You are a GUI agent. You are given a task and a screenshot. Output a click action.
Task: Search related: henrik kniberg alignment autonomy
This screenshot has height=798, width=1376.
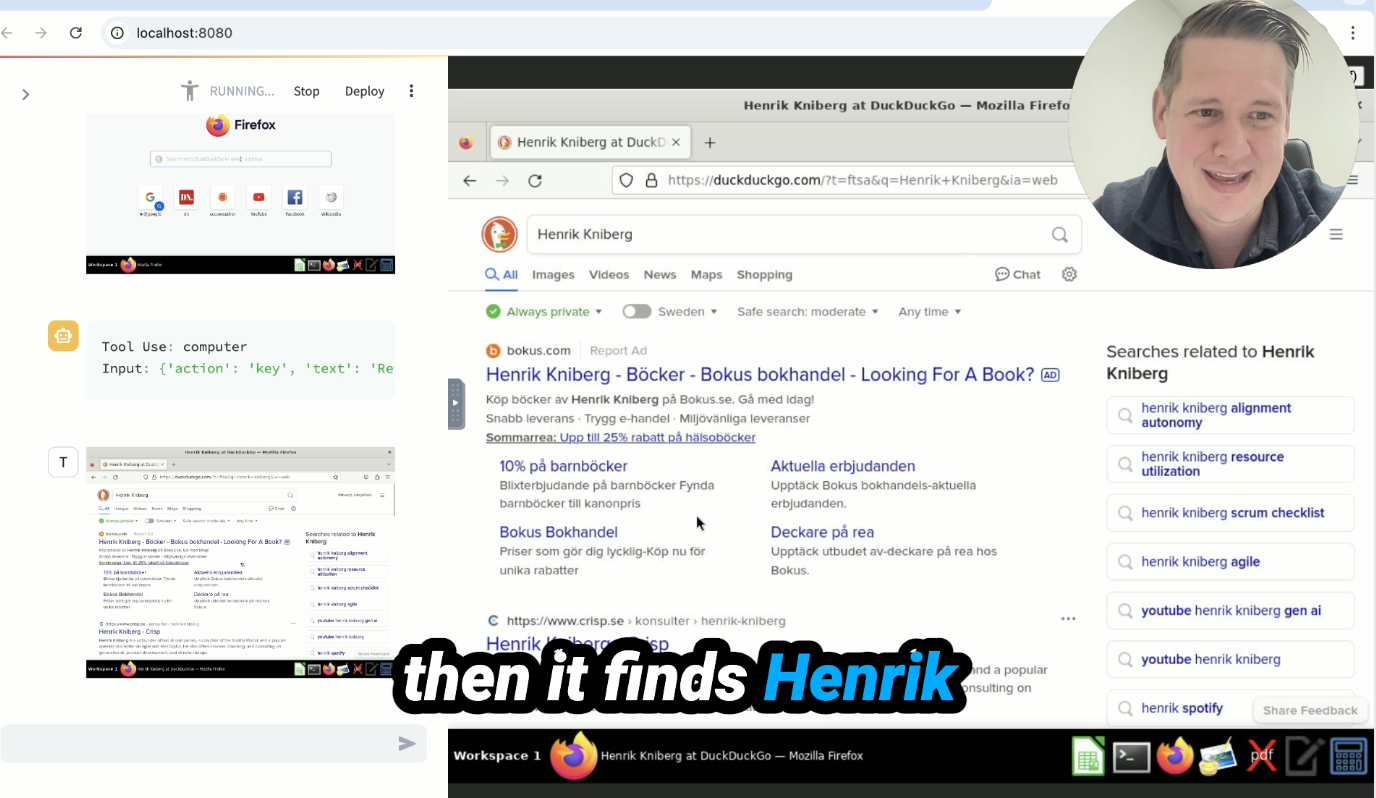tap(1230, 415)
